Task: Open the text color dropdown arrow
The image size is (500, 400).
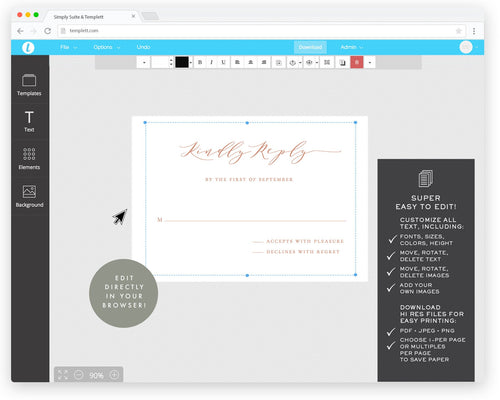Action: (191, 62)
